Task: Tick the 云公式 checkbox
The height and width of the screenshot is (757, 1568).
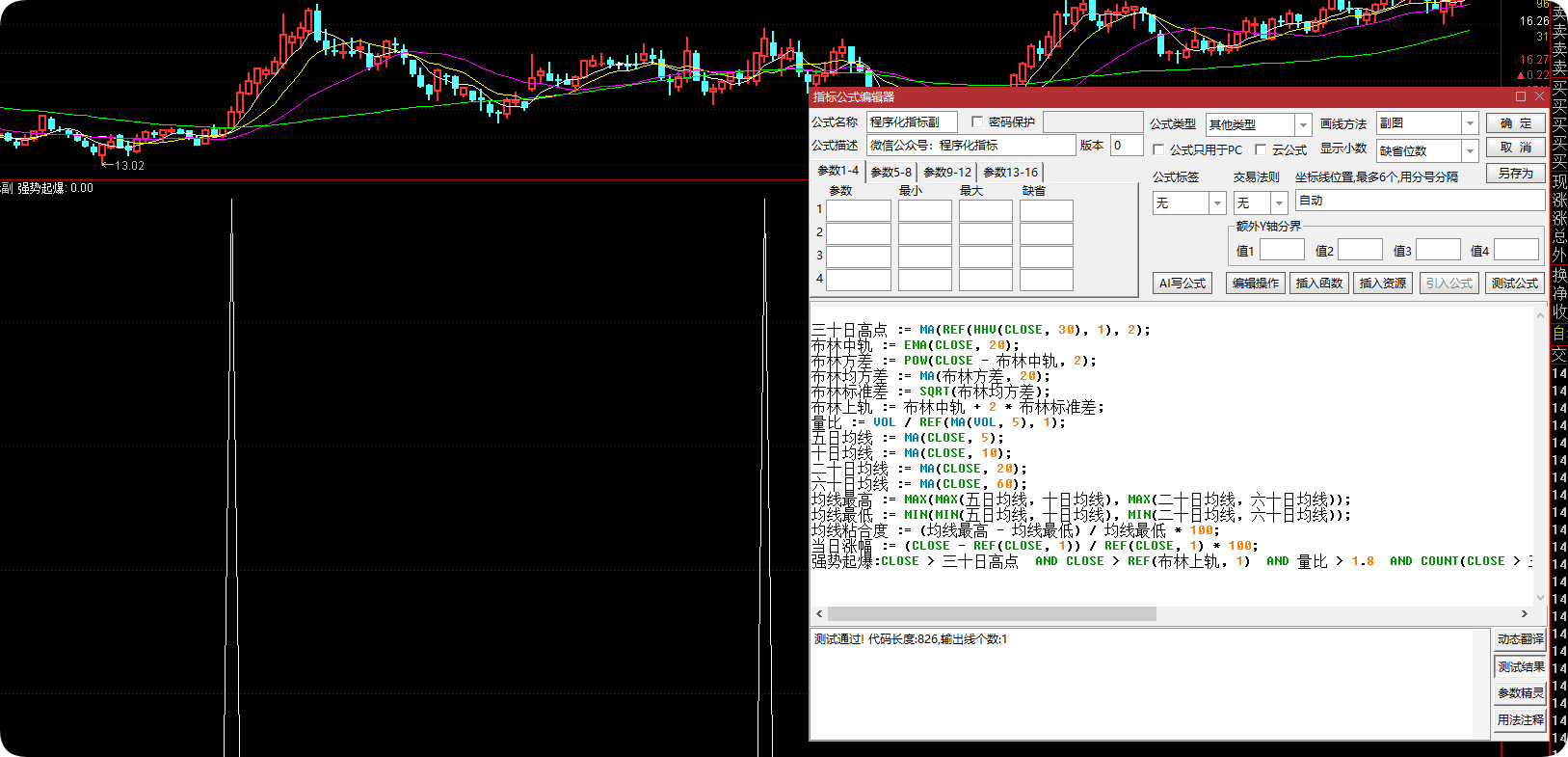Action: [1261, 150]
